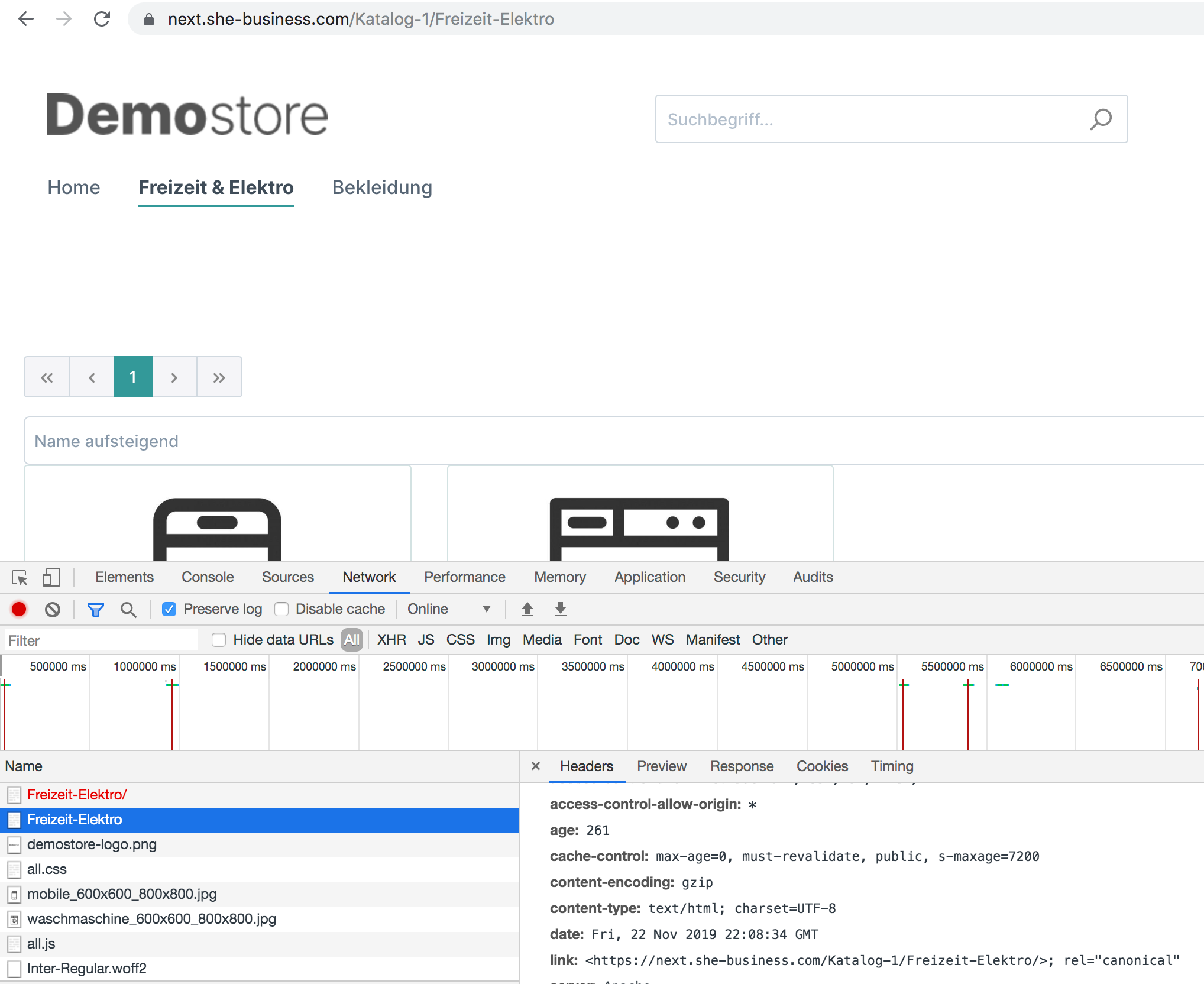
Task: Reload the page with refresh icon
Action: click(x=102, y=19)
